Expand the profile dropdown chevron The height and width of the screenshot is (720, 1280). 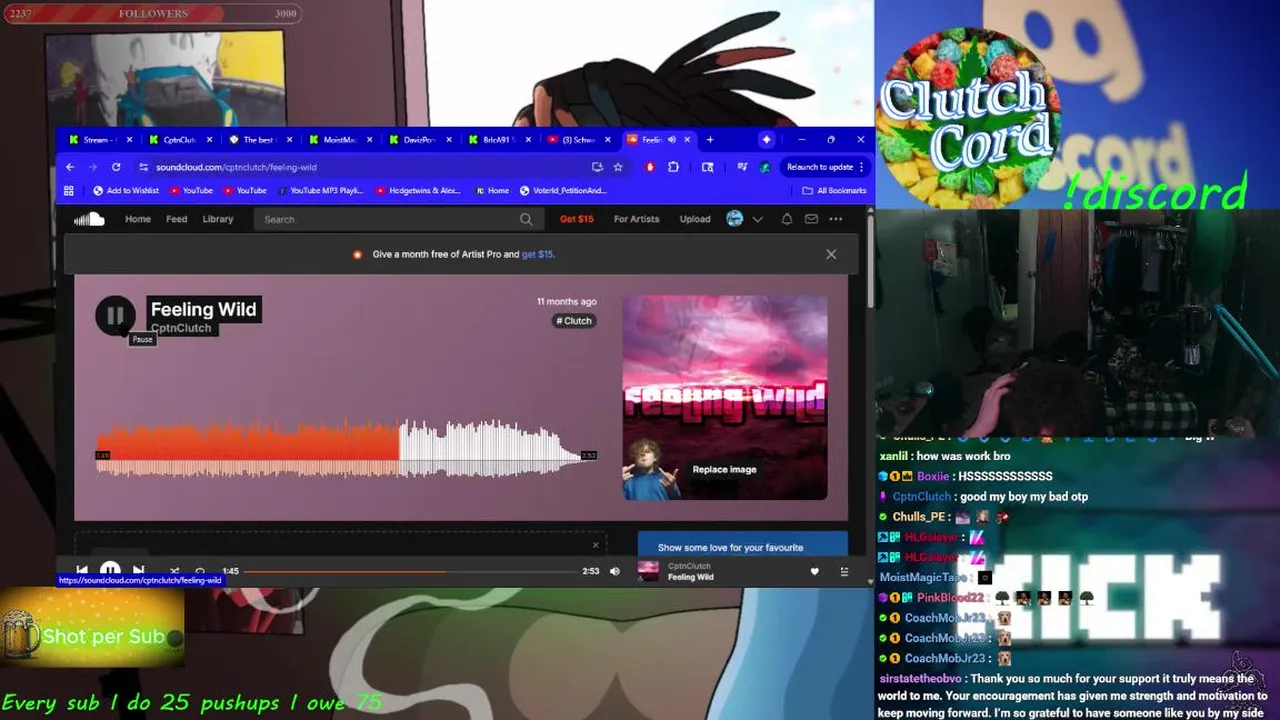pyautogui.click(x=757, y=219)
